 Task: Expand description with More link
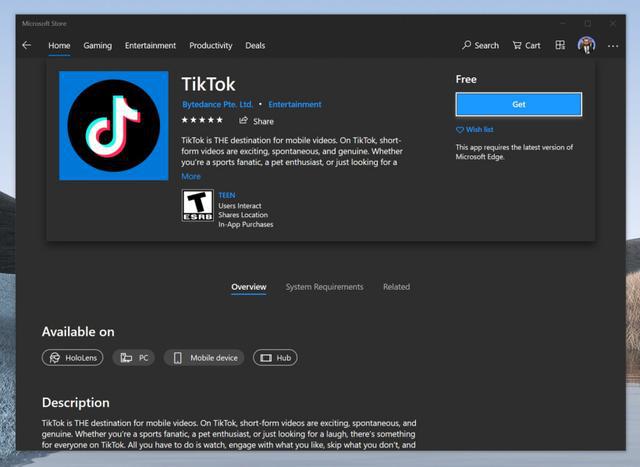coord(191,176)
